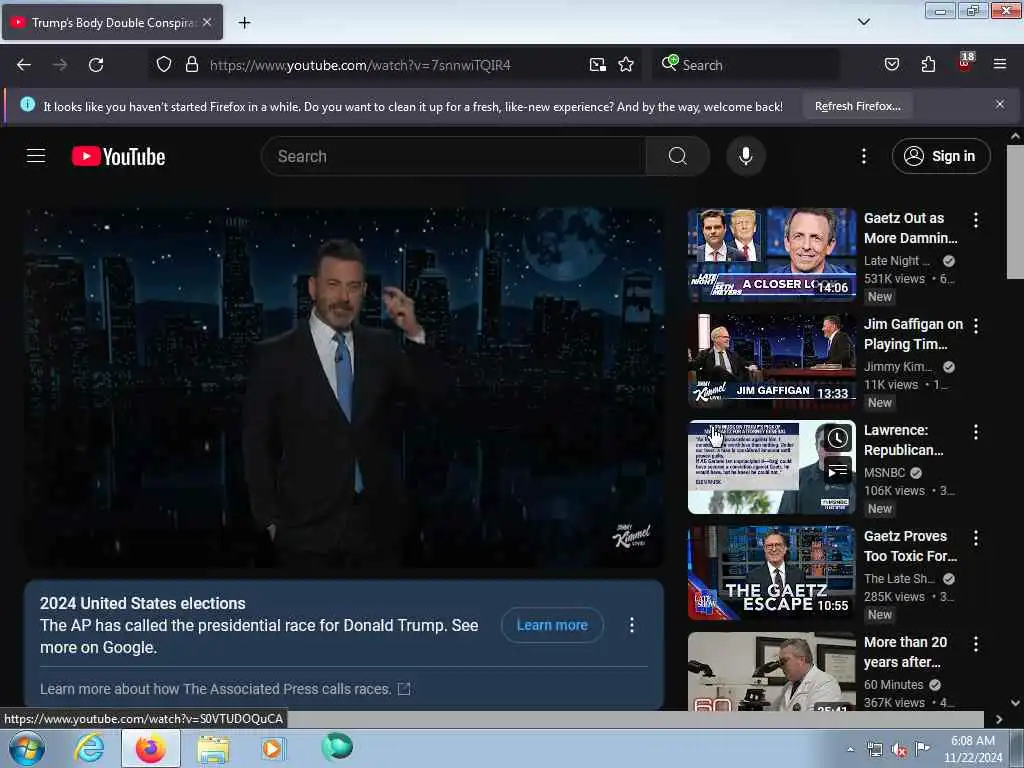Viewport: 1024px width, 768px height.
Task: Add Lawrence video to Watch later
Action: coord(837,438)
